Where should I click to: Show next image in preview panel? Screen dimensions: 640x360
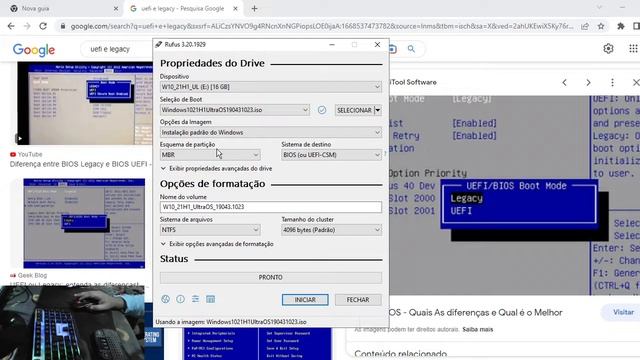(x=588, y=82)
